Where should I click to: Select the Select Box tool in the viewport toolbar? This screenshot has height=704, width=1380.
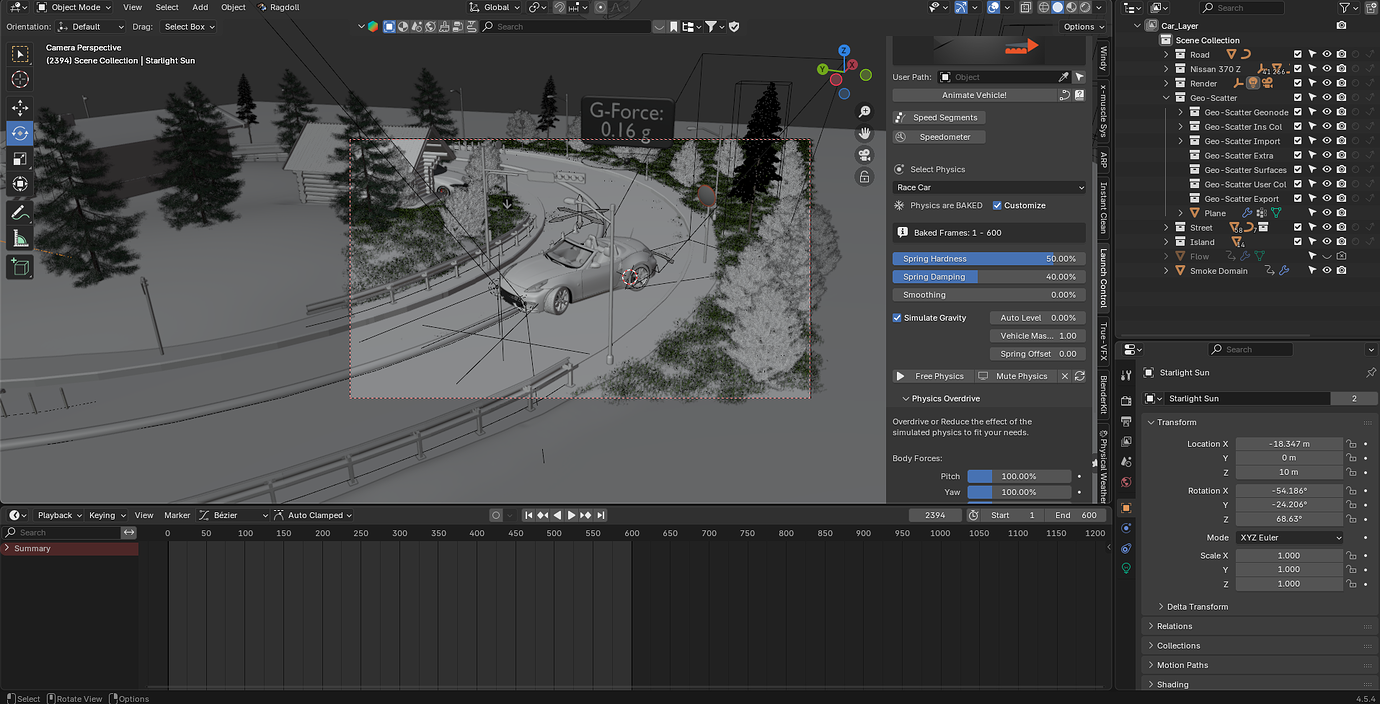tap(20, 54)
